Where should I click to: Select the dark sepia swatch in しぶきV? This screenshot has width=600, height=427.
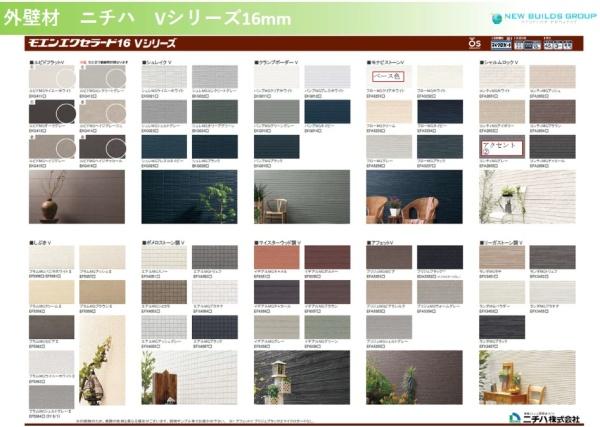point(52,327)
